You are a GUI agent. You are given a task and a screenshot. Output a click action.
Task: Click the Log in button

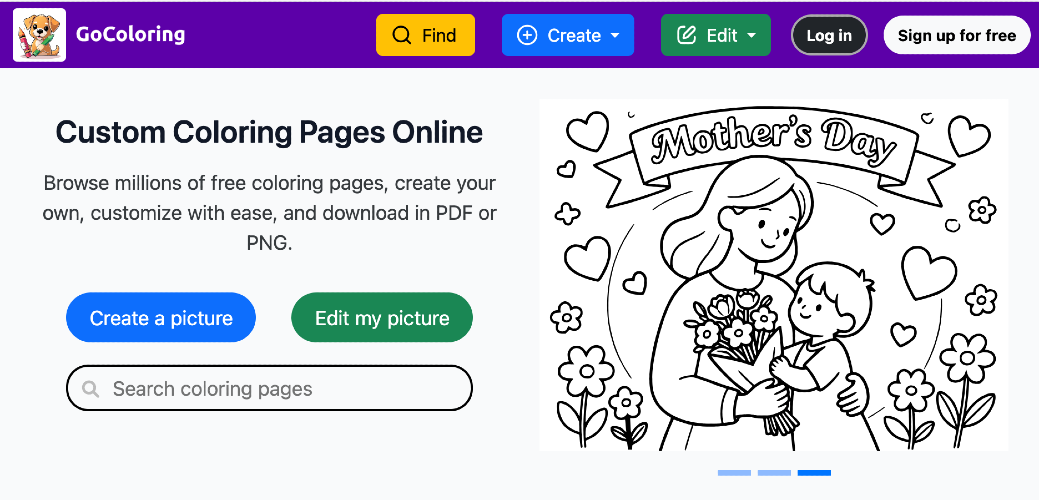tap(829, 35)
